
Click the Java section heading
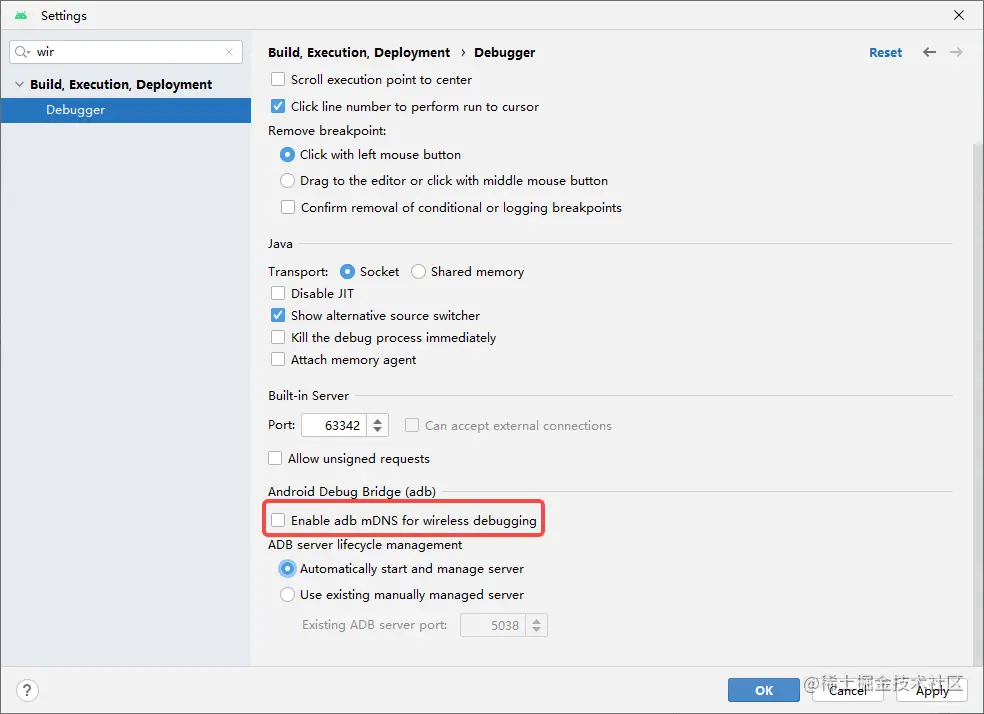tap(280, 243)
